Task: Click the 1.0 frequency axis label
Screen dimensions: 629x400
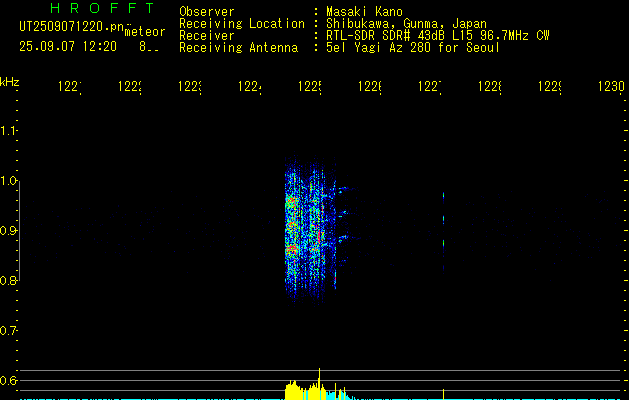Action: pyautogui.click(x=8, y=181)
